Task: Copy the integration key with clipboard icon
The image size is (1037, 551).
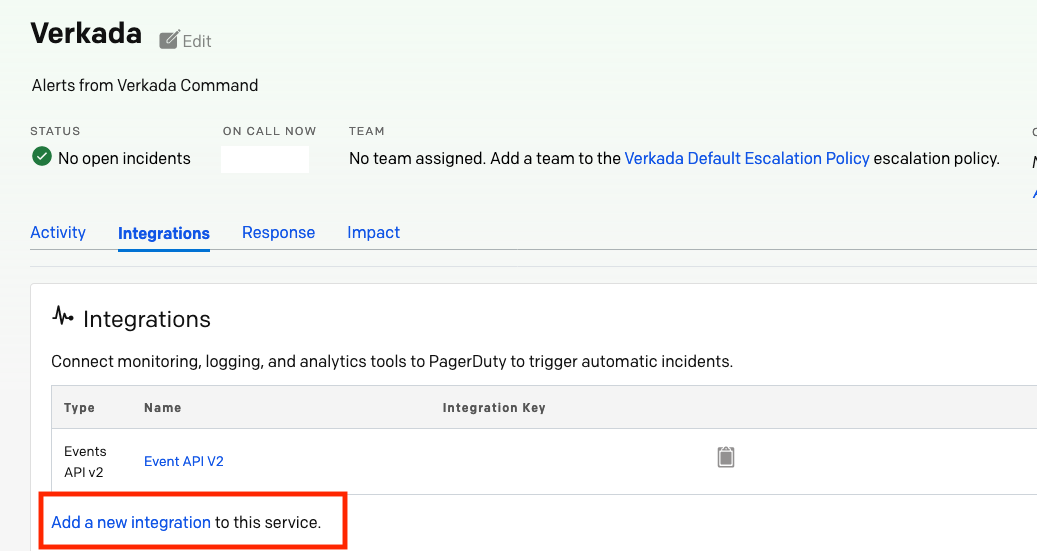Action: click(726, 456)
